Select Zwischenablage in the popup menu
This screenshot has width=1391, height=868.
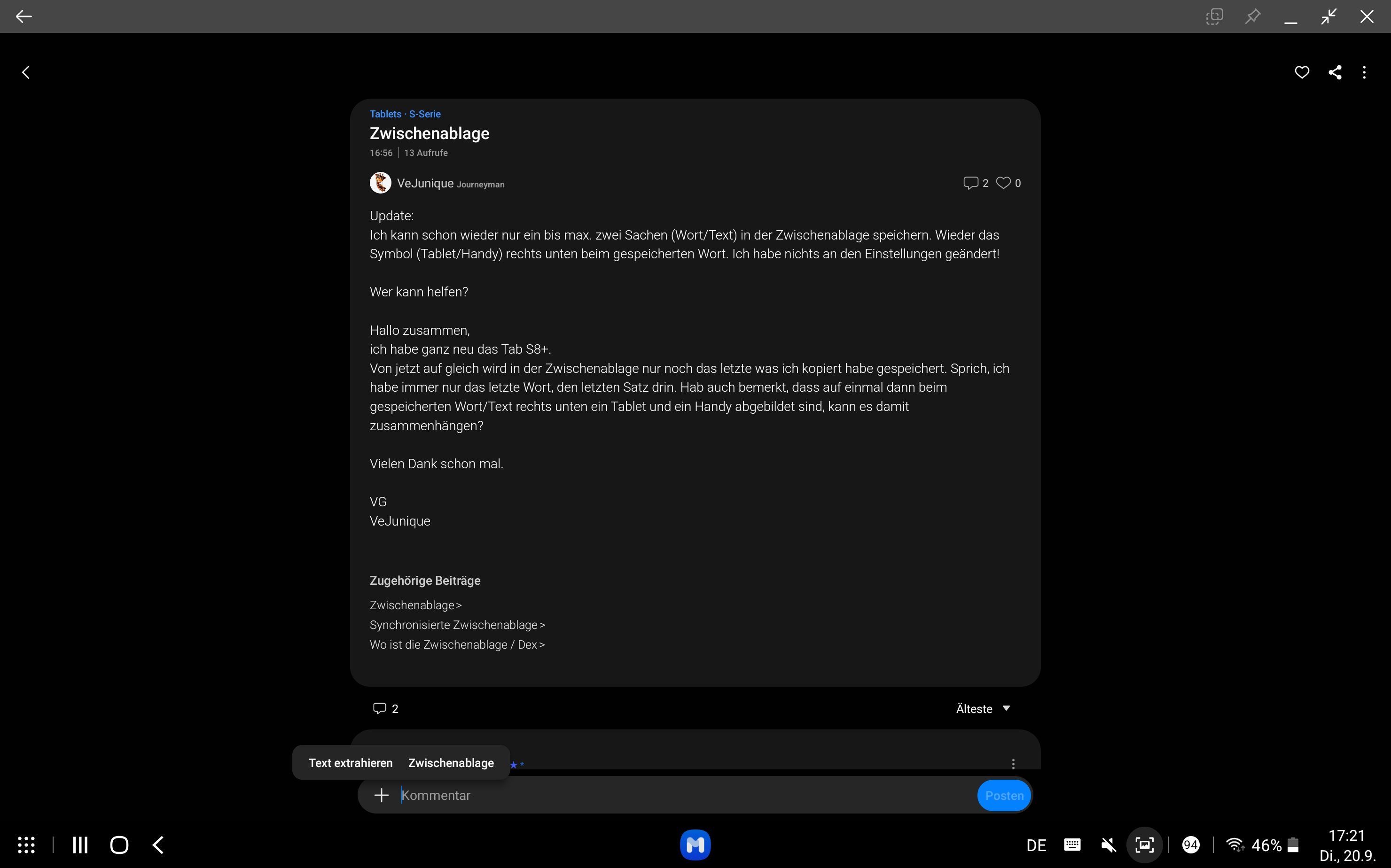point(451,762)
